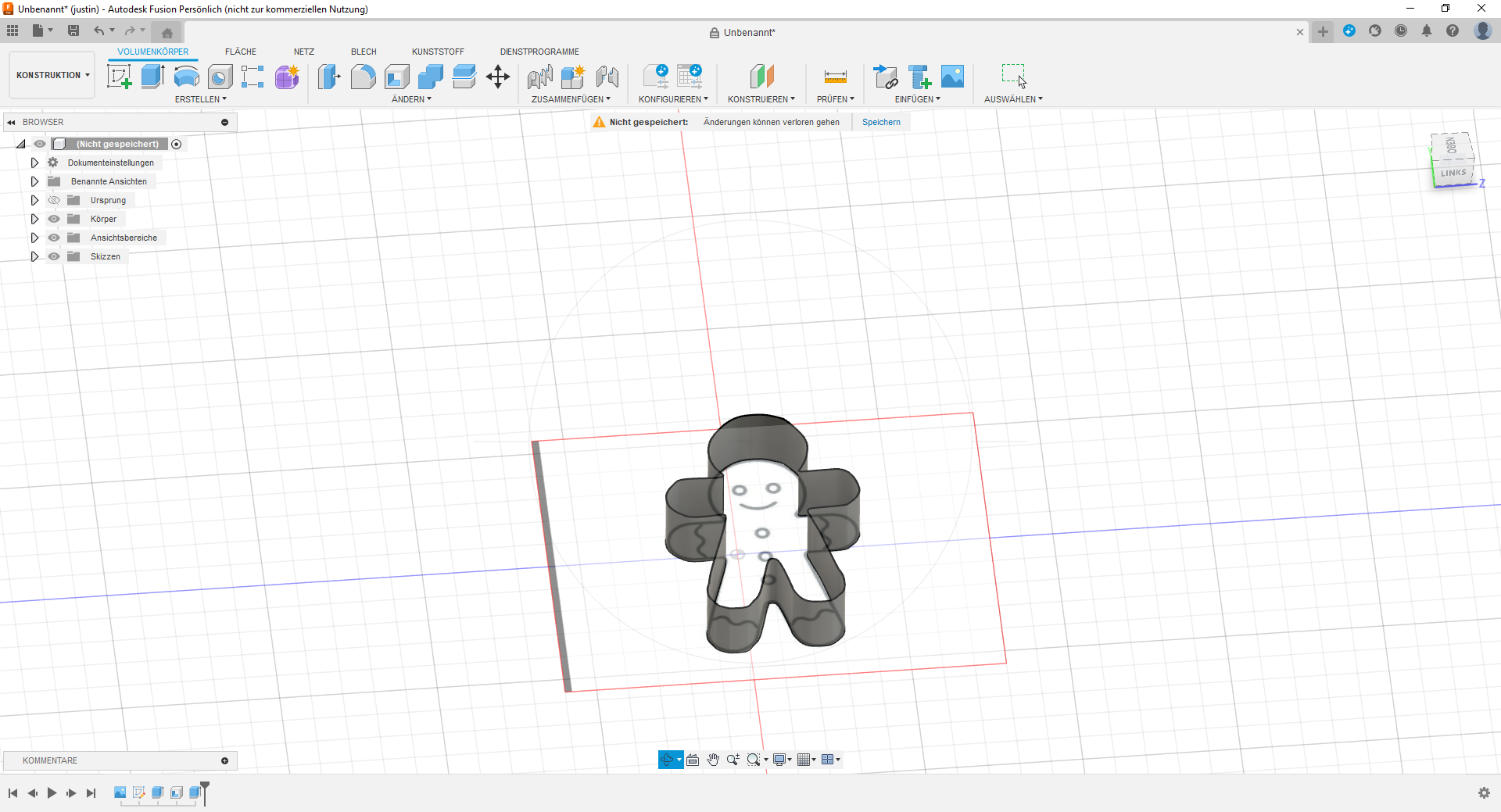This screenshot has height=812, width=1501.
Task: Jump to timeline start
Action: pos(13,792)
